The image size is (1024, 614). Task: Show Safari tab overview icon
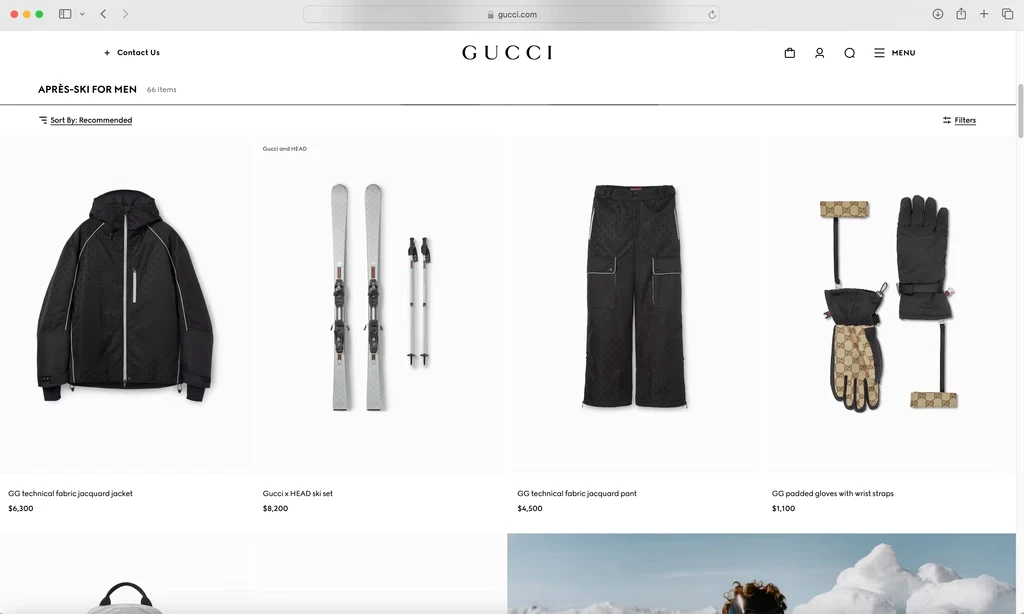(x=1008, y=14)
